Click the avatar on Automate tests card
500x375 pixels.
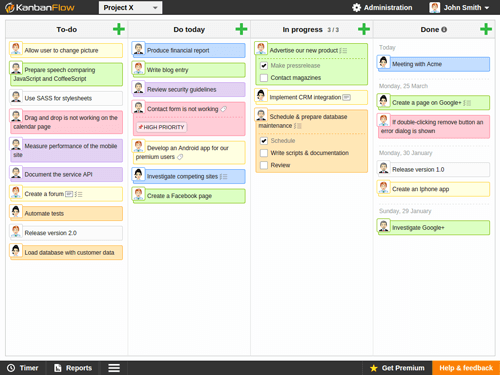coord(16,211)
